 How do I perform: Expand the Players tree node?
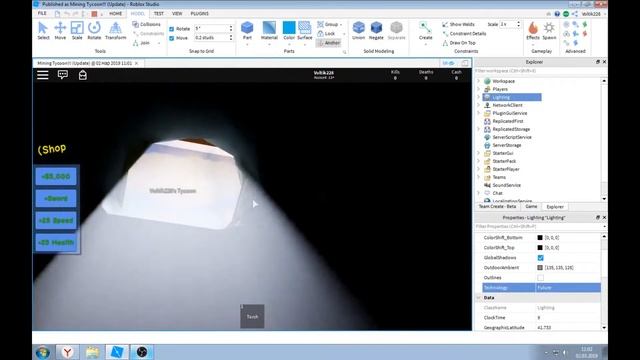tap(478, 89)
